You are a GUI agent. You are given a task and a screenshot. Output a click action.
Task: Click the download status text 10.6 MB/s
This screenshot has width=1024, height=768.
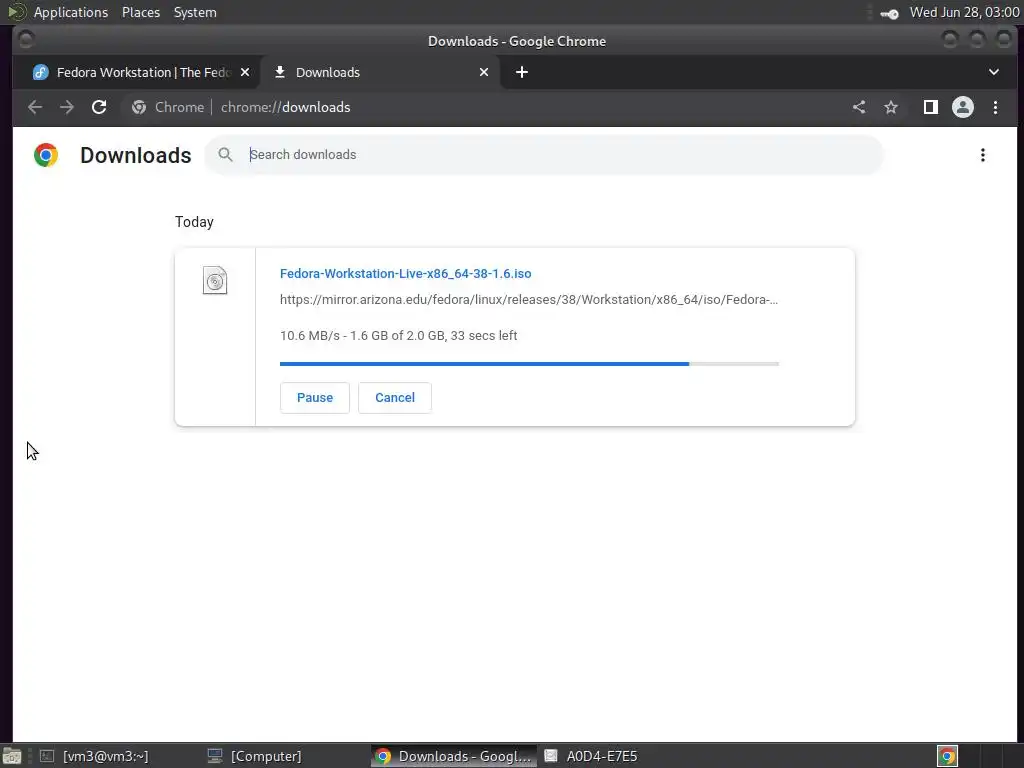tap(398, 336)
